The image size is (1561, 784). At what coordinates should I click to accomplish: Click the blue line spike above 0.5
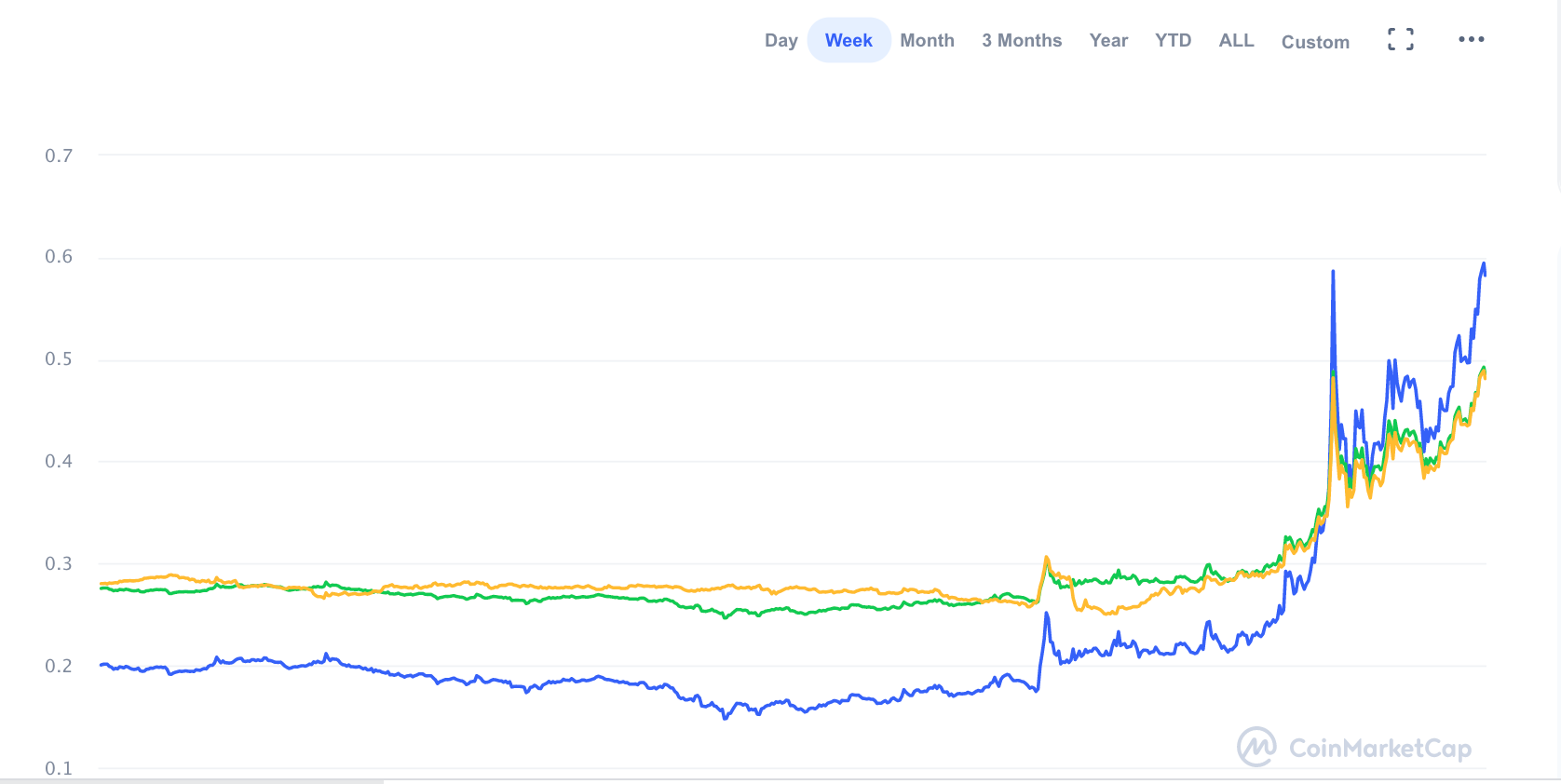(x=1333, y=273)
